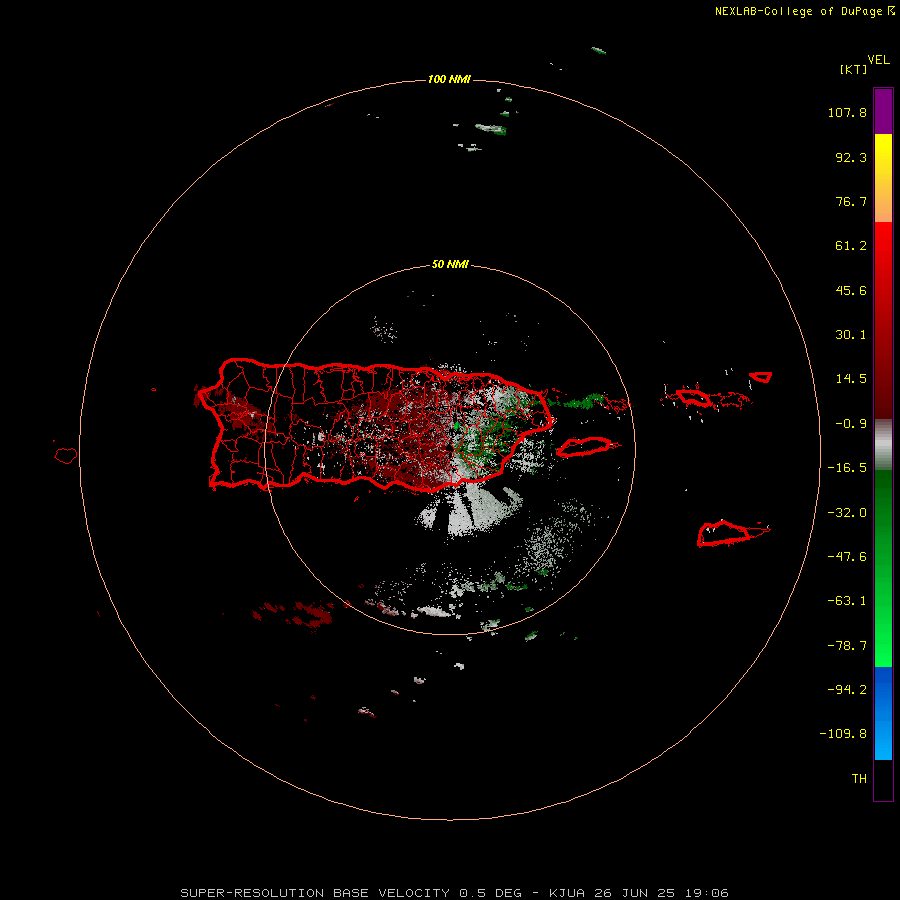The image size is (900, 900).
Task: Click the [KT] units label
Action: pos(854,69)
